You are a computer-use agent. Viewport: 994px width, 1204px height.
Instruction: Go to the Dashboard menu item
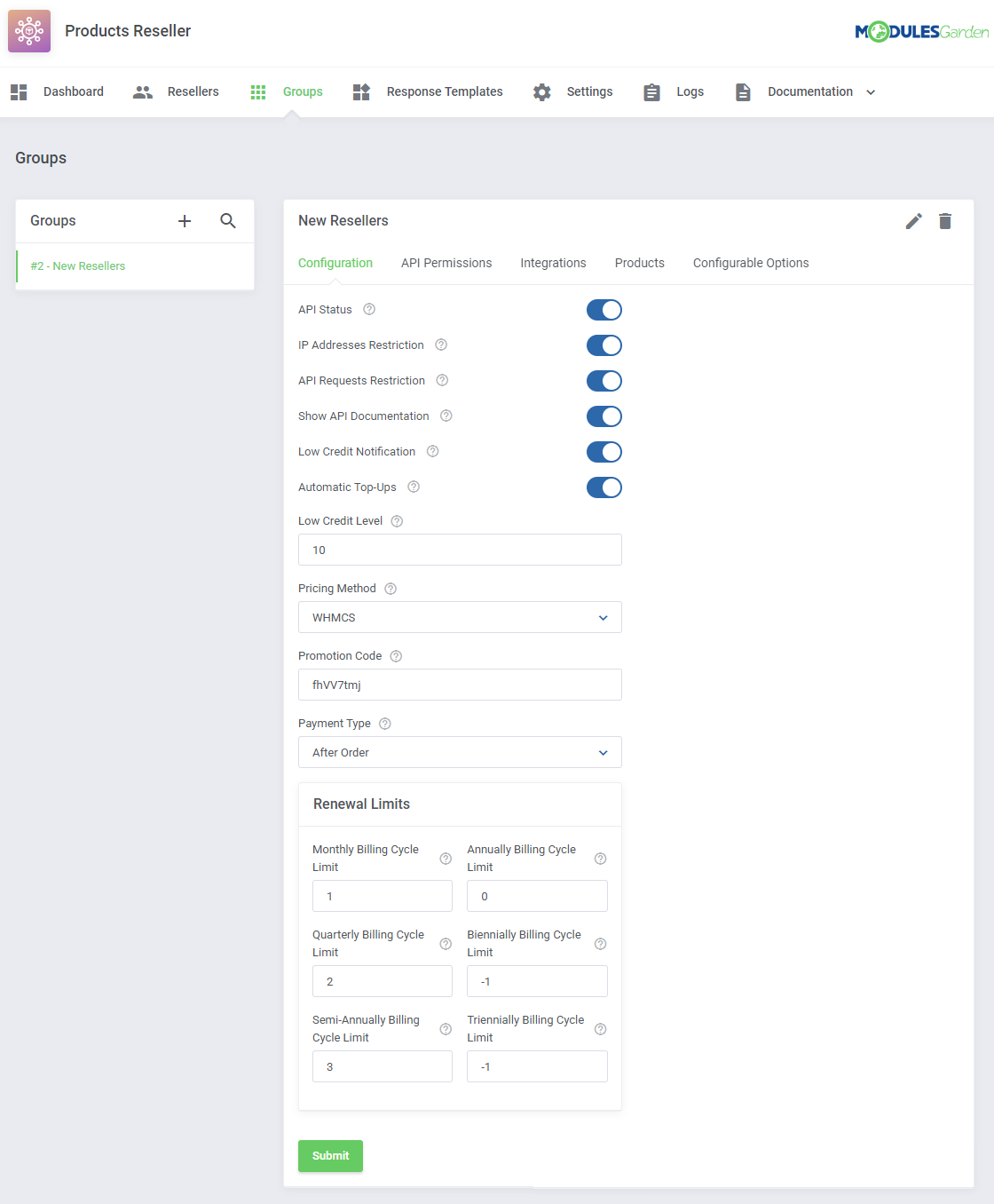tap(74, 92)
